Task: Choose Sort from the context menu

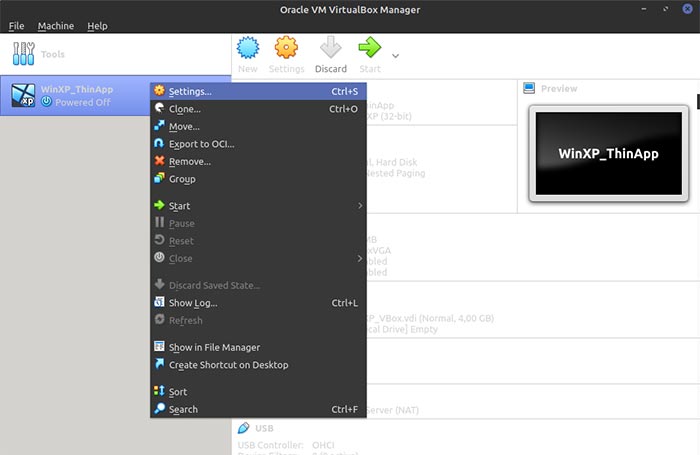Action: click(x=258, y=392)
